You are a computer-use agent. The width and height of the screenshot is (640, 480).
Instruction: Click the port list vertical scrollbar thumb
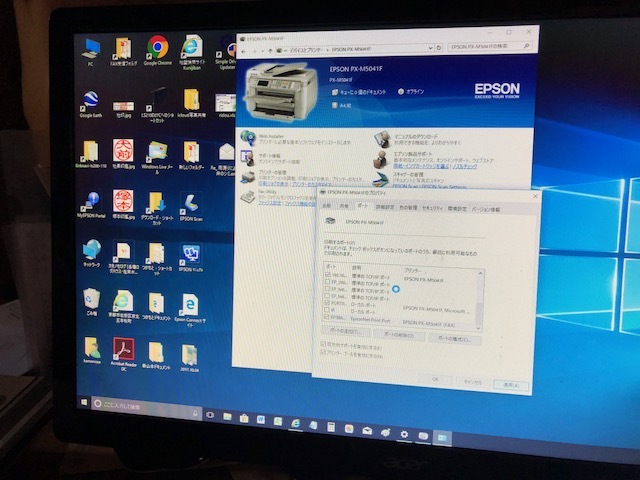point(479,312)
